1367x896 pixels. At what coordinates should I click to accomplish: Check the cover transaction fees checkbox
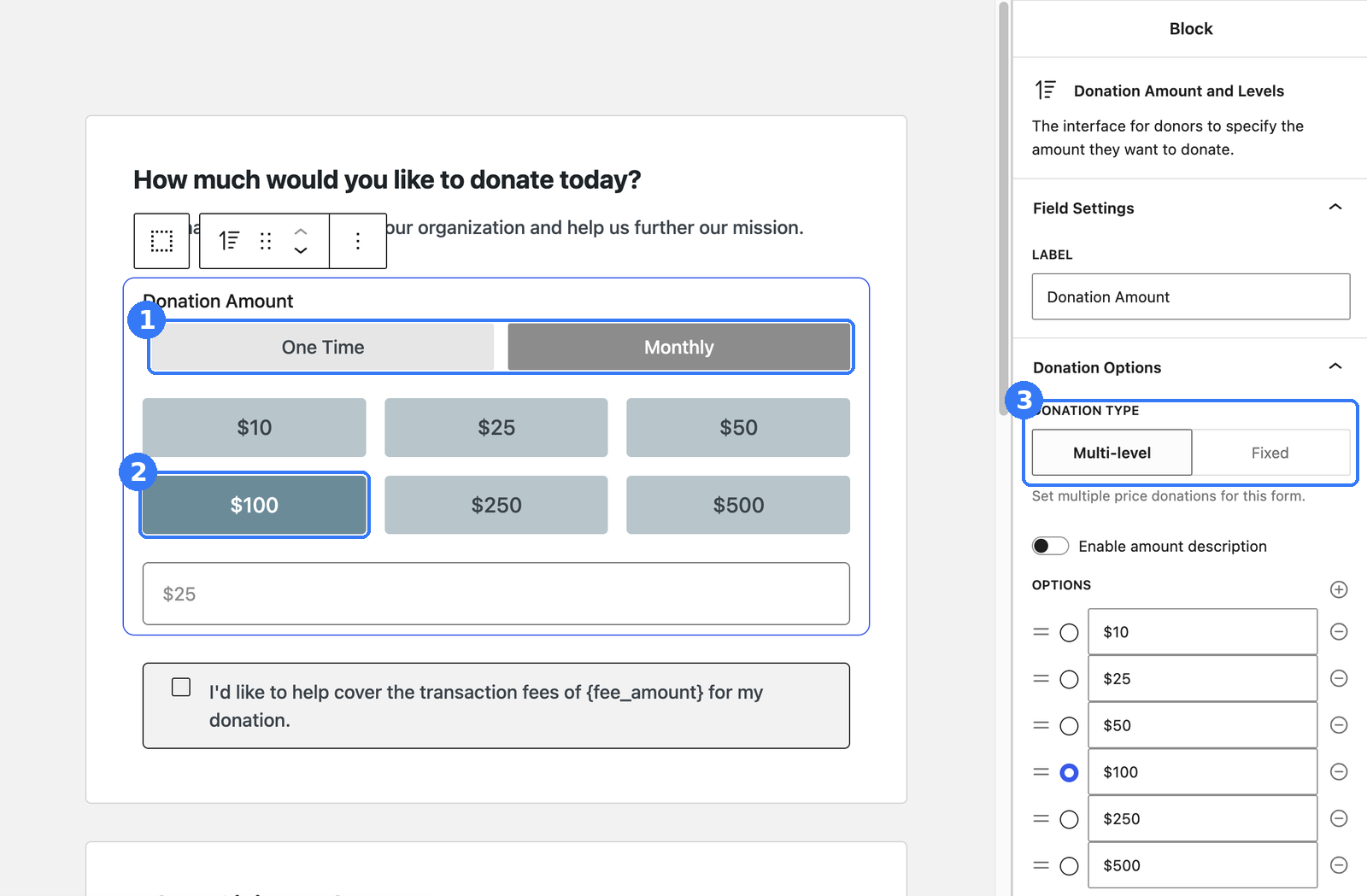181,687
